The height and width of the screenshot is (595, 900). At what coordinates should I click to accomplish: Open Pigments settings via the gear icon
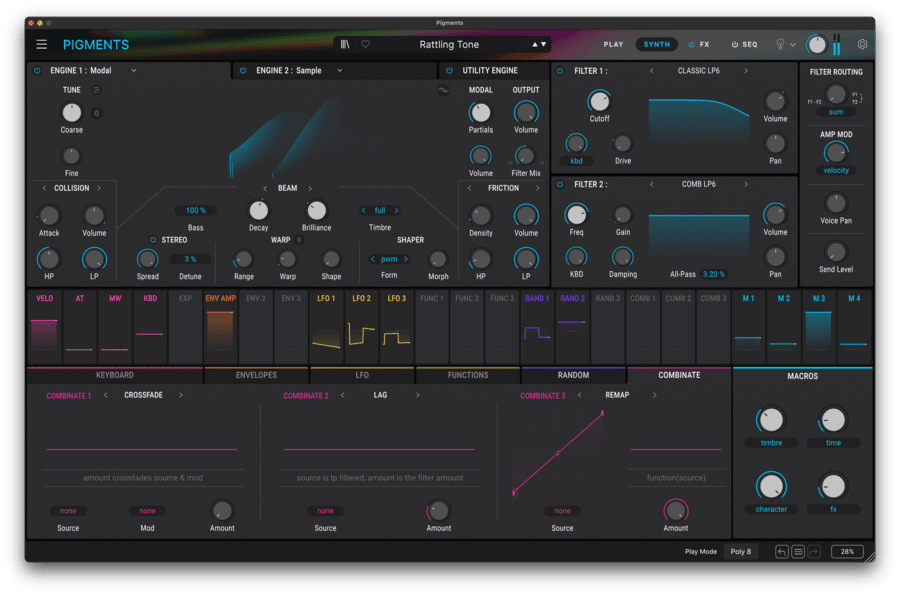[862, 44]
